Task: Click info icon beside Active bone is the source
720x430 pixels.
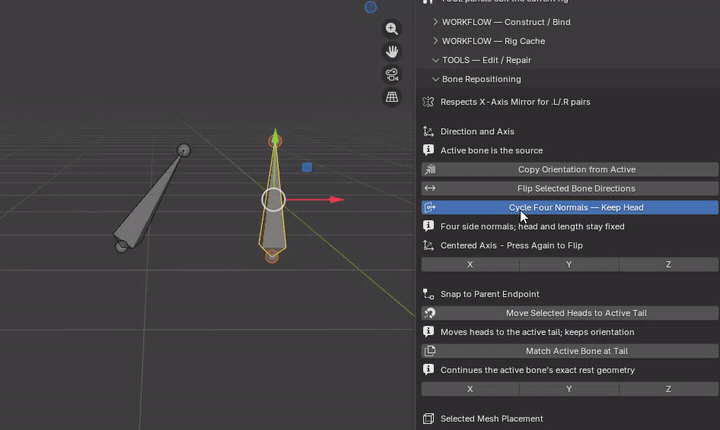Action: (x=428, y=150)
